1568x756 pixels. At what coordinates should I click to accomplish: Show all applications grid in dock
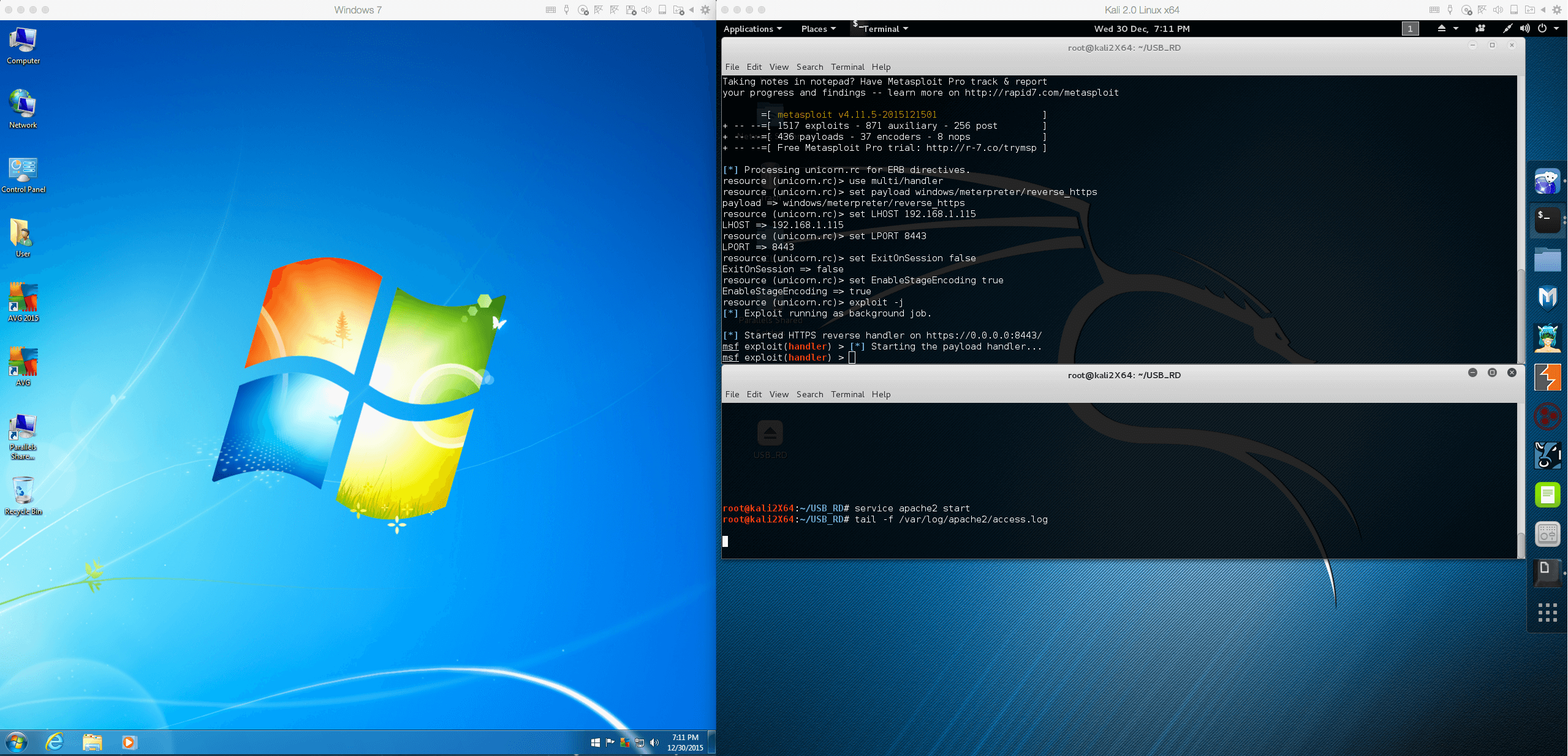point(1547,612)
